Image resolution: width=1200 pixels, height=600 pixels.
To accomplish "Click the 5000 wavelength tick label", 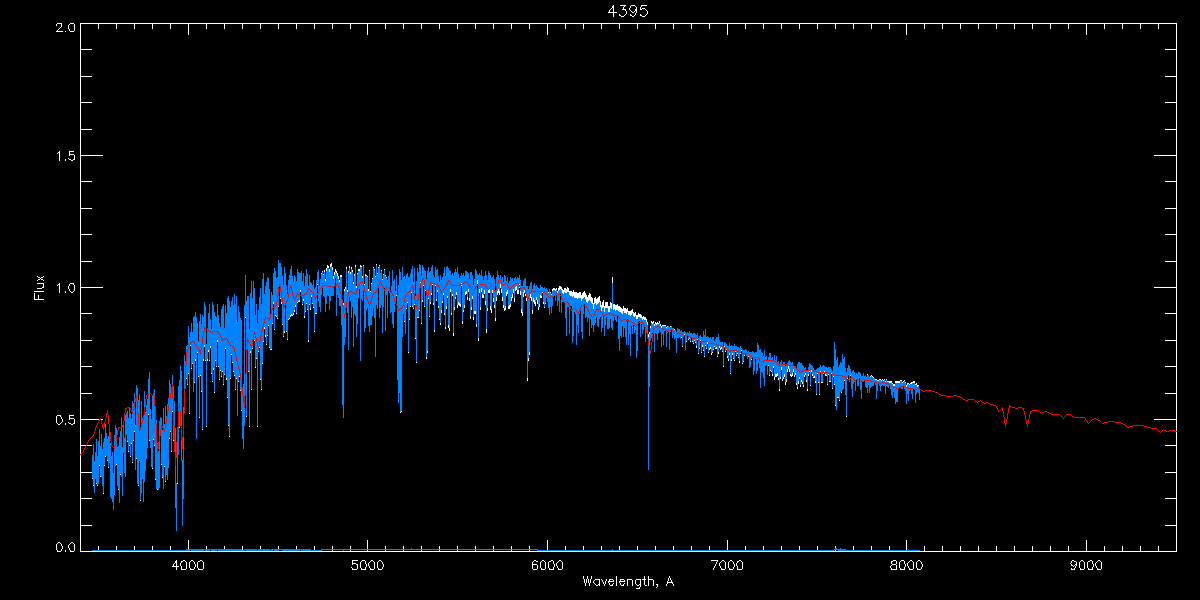I will coord(367,566).
